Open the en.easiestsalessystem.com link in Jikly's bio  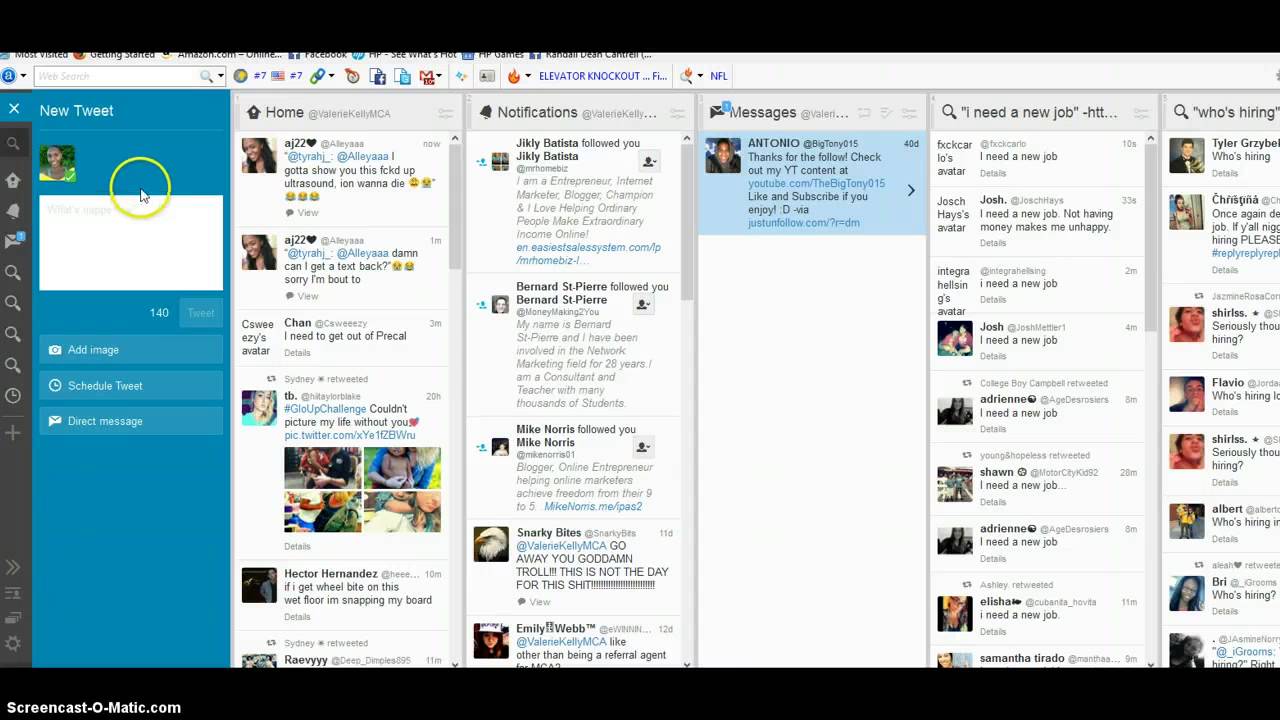[588, 253]
